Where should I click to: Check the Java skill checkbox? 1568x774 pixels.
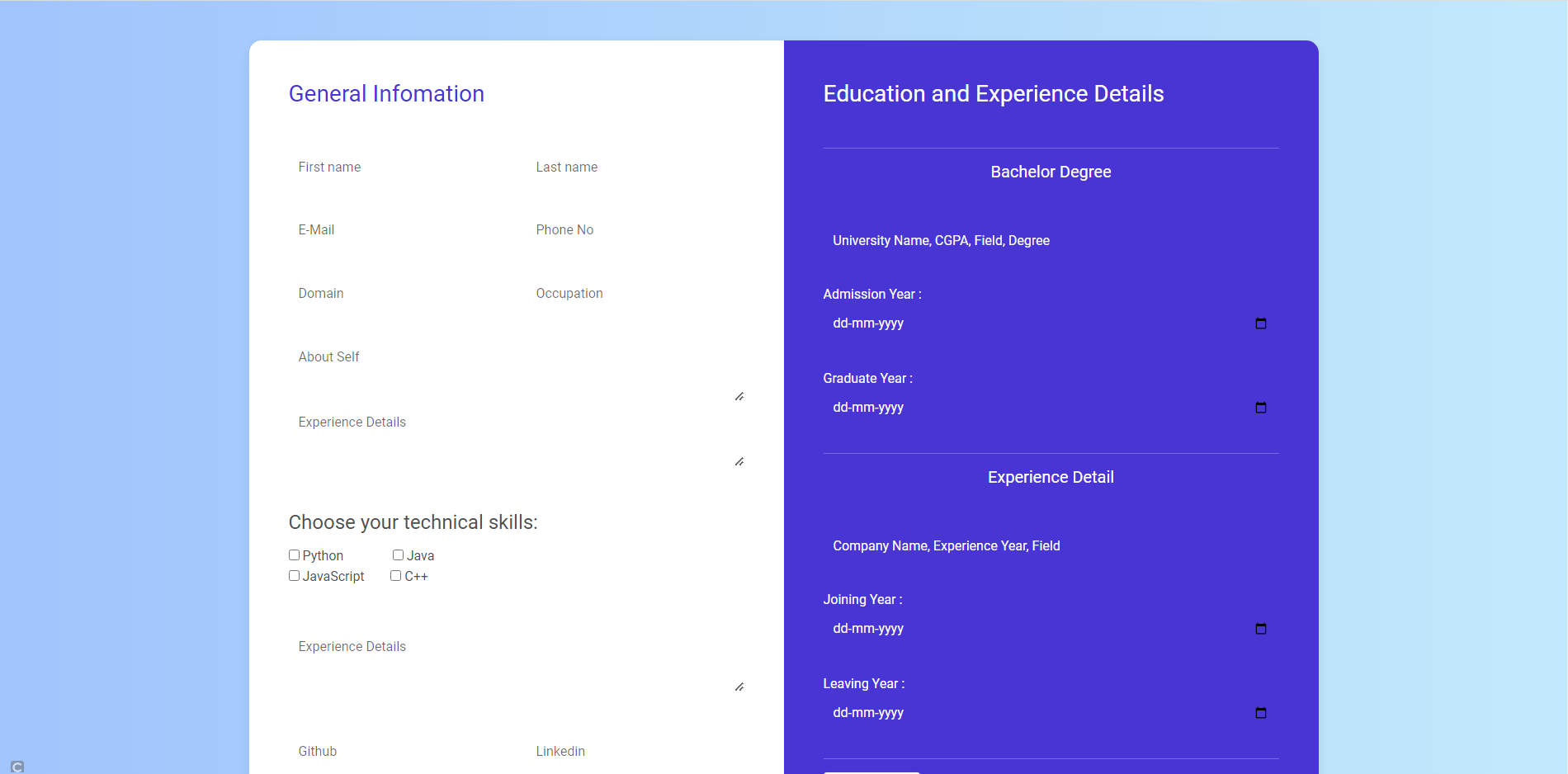[x=398, y=555]
